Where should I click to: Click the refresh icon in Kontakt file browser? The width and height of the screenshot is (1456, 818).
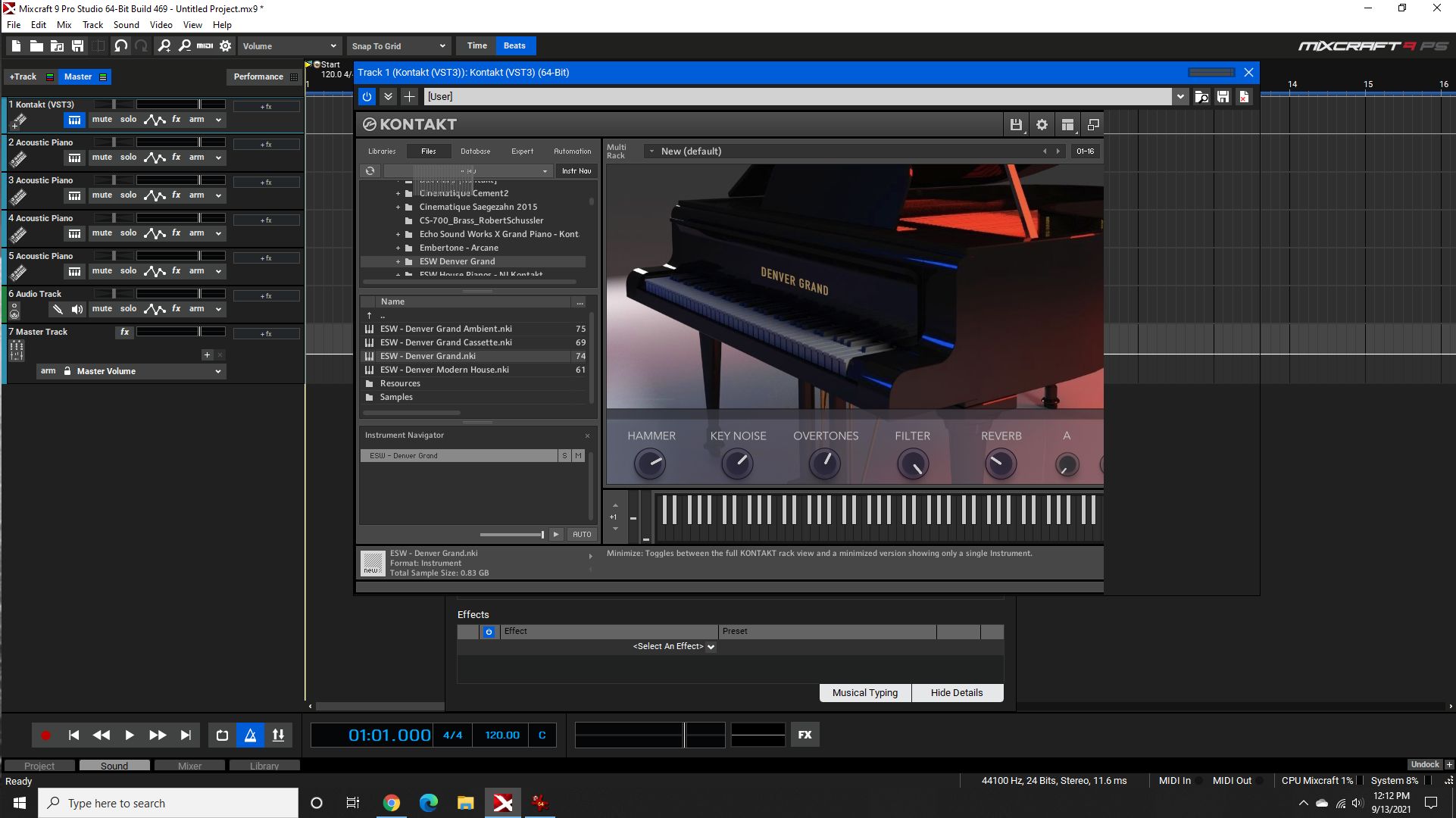tap(370, 171)
